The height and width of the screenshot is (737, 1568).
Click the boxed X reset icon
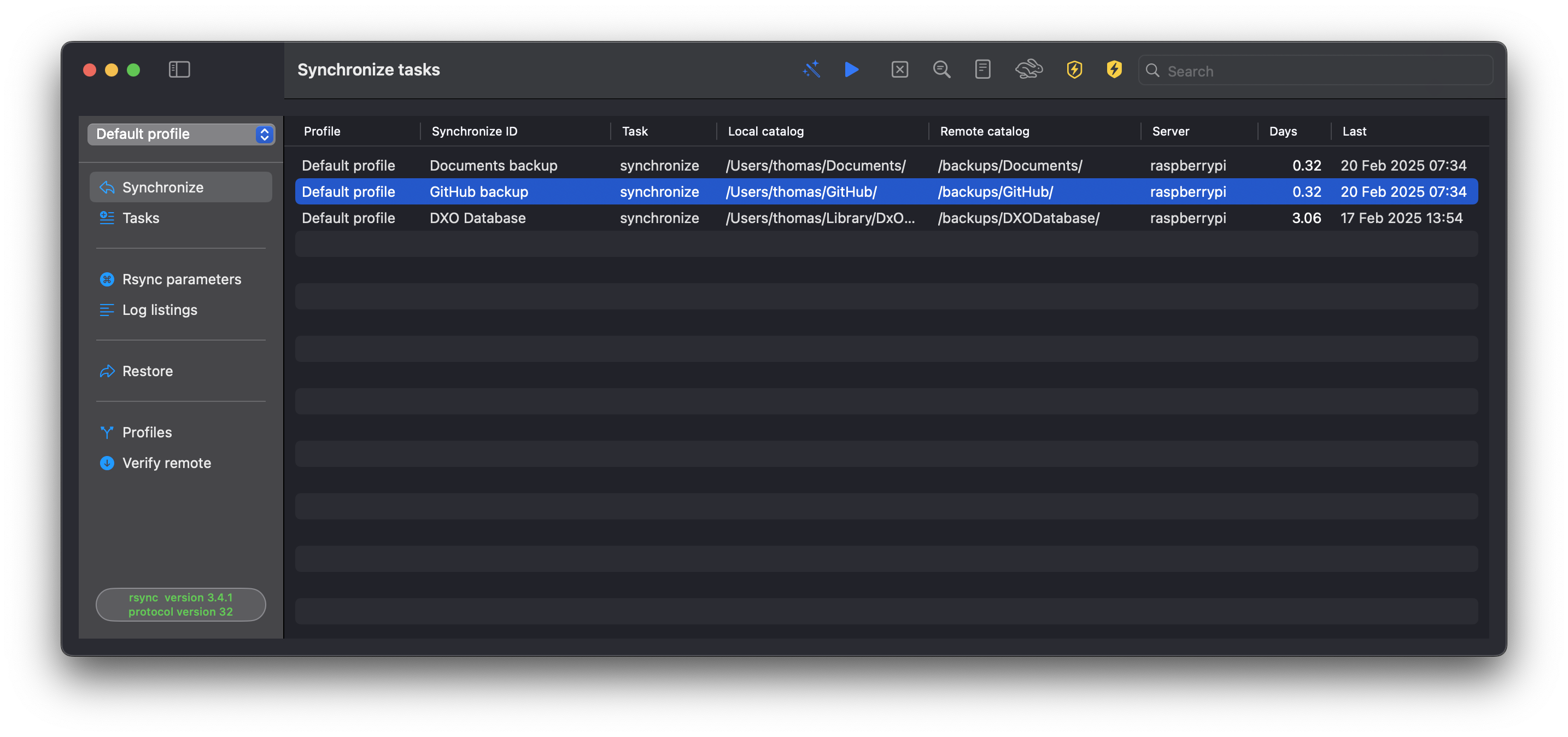coord(899,69)
